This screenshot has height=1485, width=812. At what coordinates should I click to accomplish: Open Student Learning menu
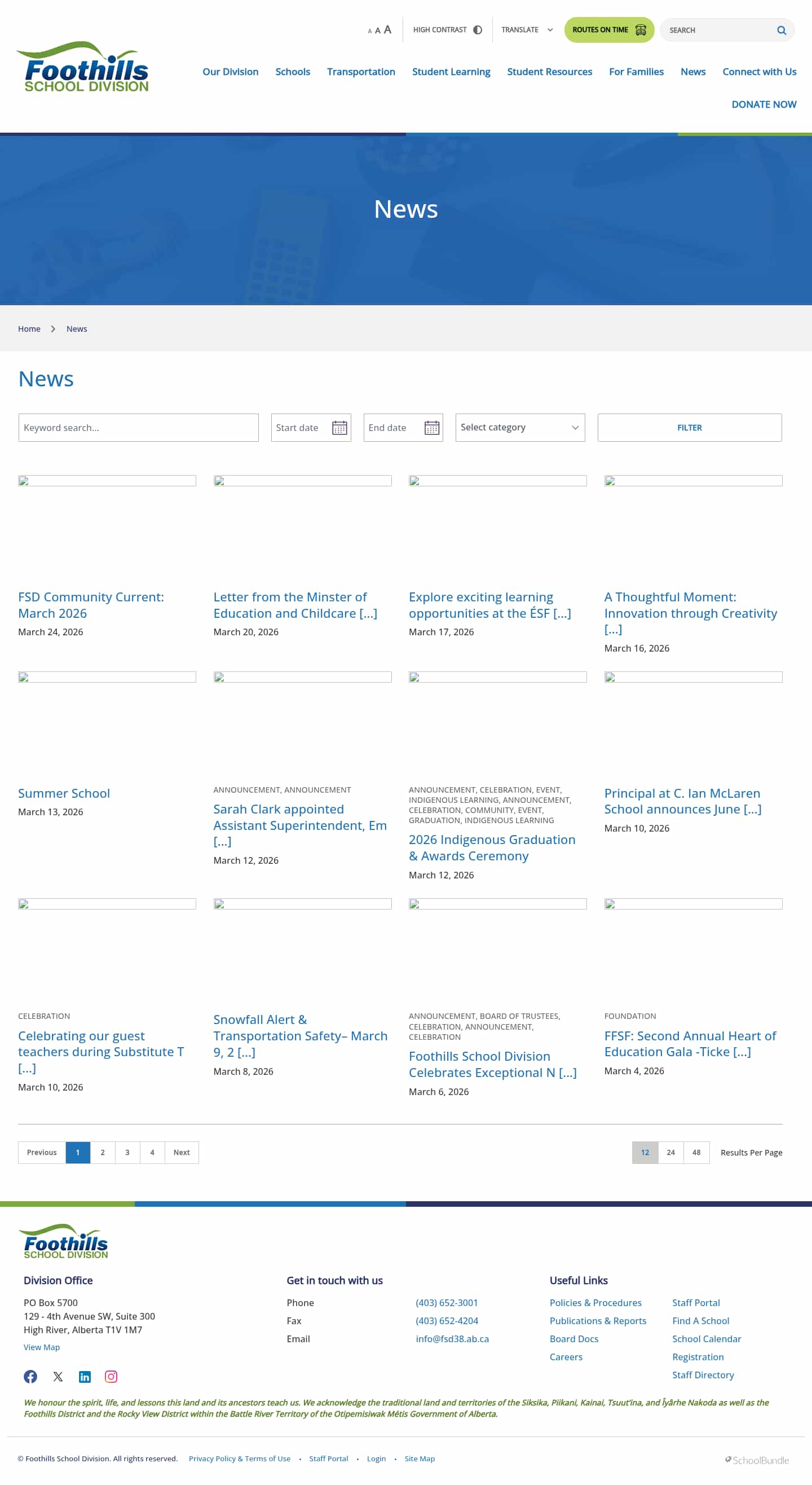tap(451, 72)
